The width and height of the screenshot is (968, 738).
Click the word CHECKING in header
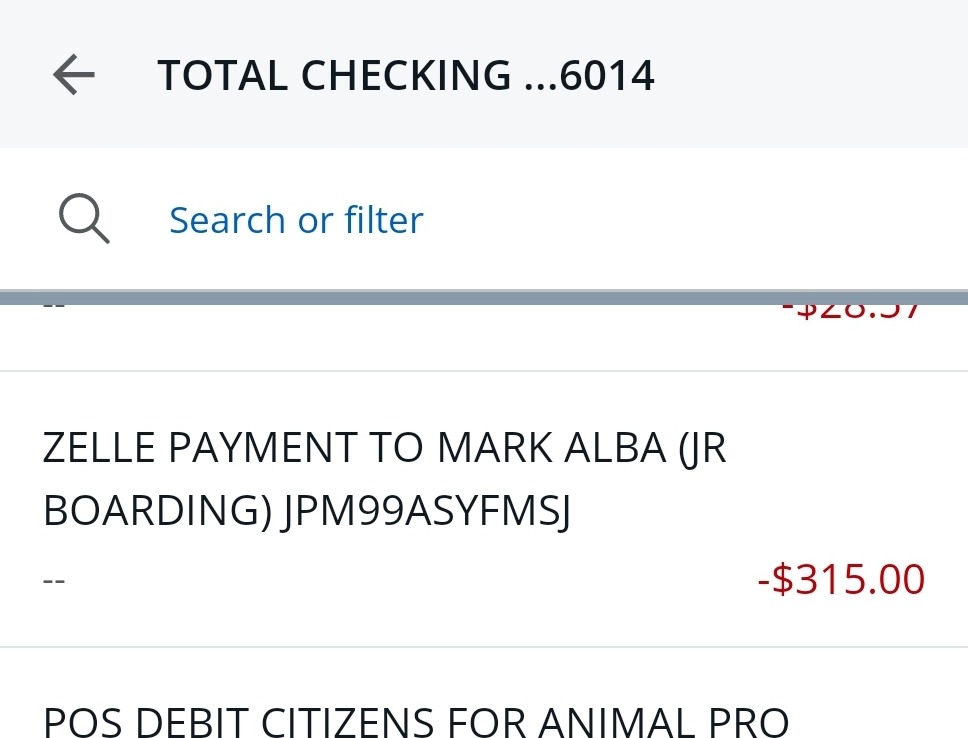point(406,76)
